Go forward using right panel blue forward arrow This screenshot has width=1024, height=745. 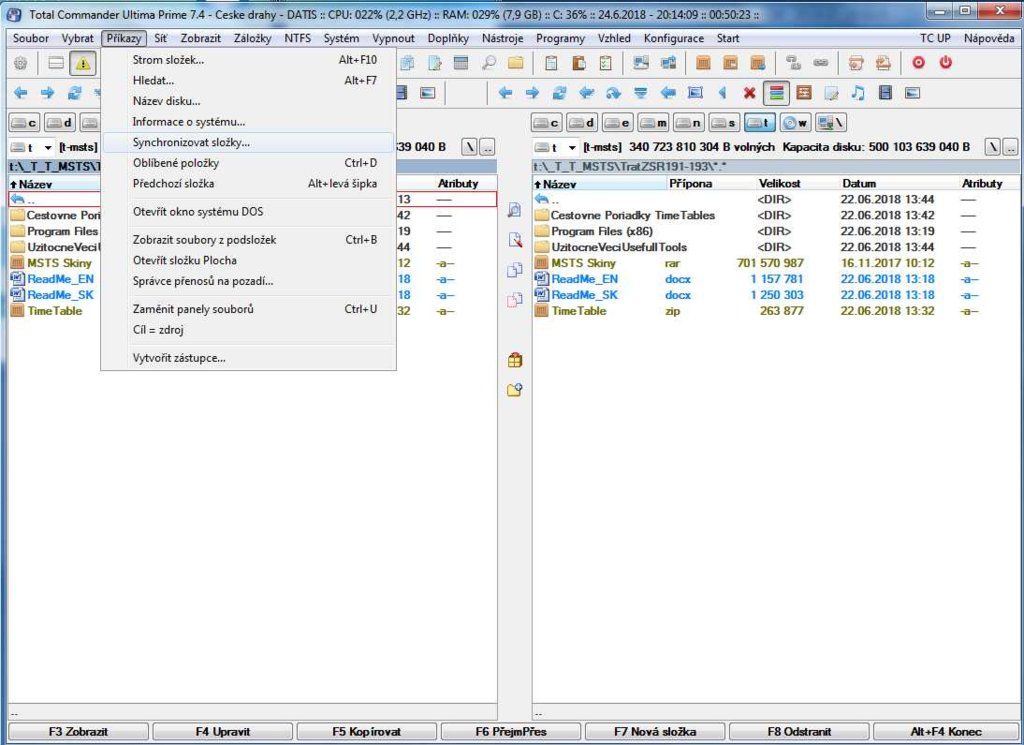(x=532, y=93)
